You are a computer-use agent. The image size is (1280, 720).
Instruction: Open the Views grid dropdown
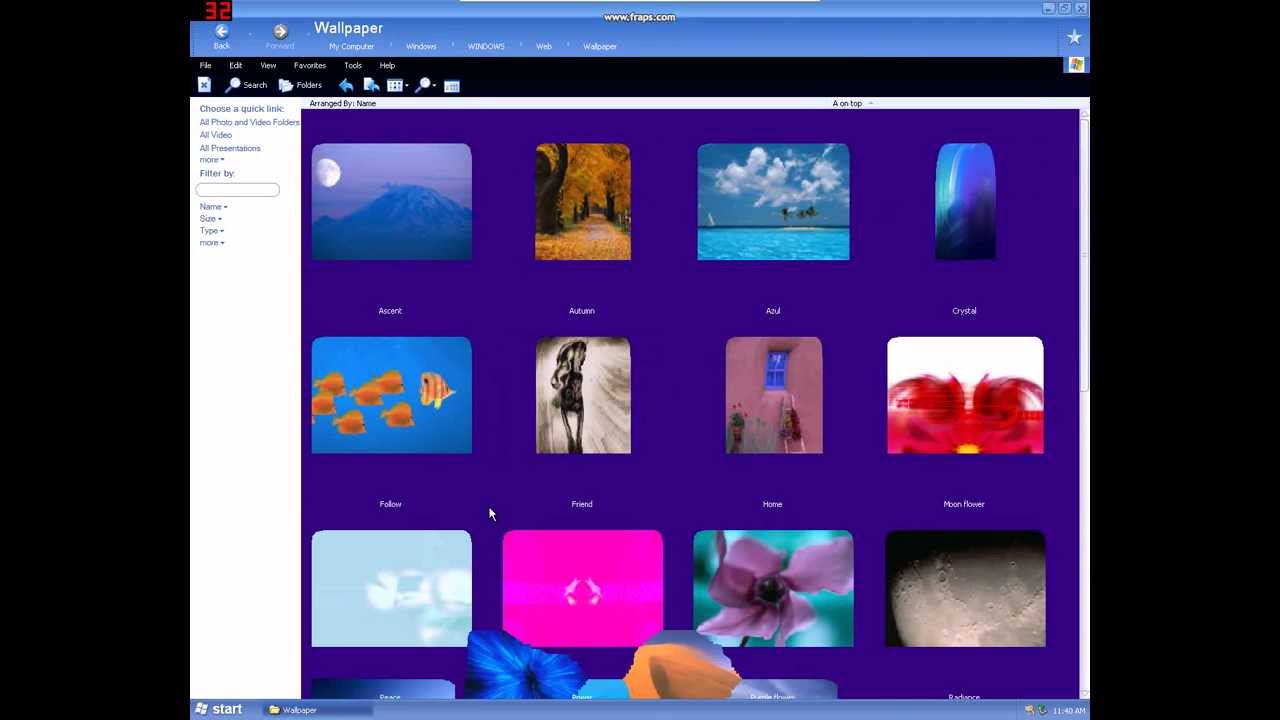point(397,85)
